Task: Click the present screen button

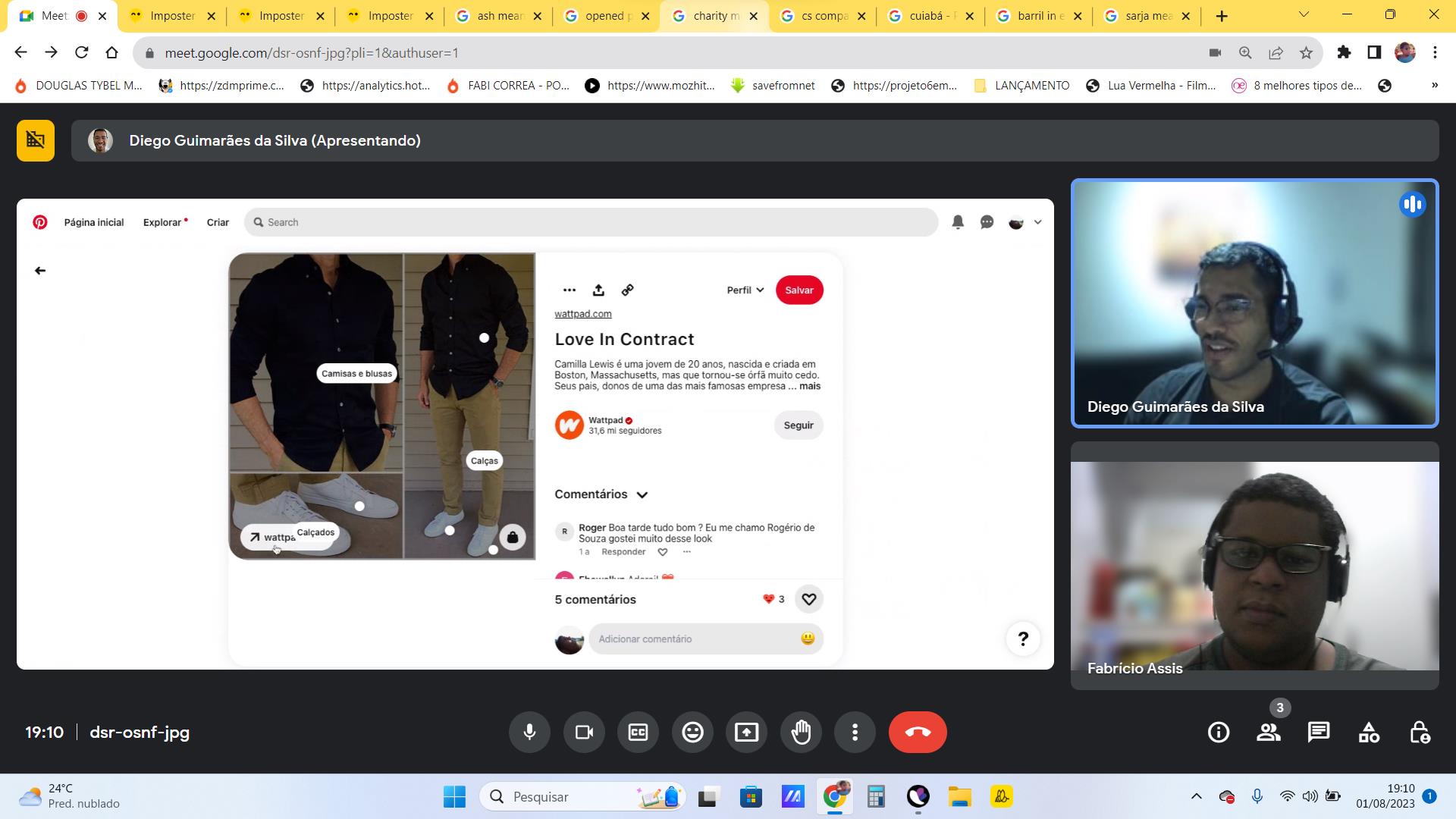Action: click(x=746, y=732)
